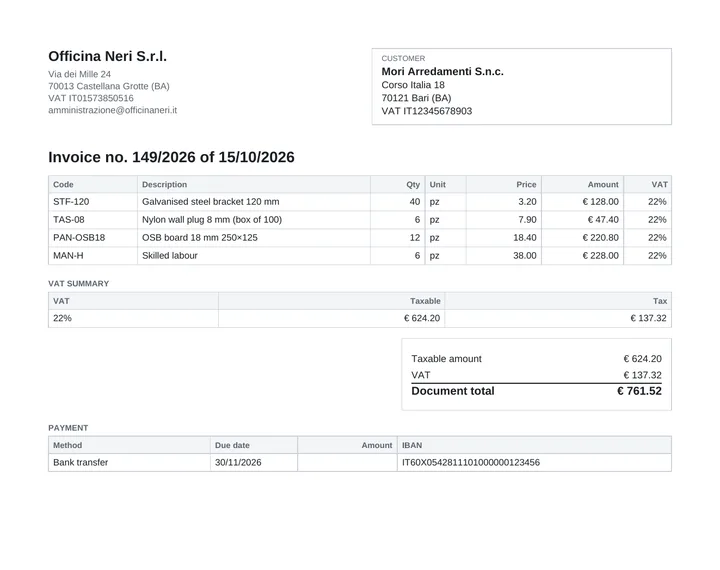The image size is (720, 570).
Task: Select supplier VAT IT01573850516
Action: (91, 98)
